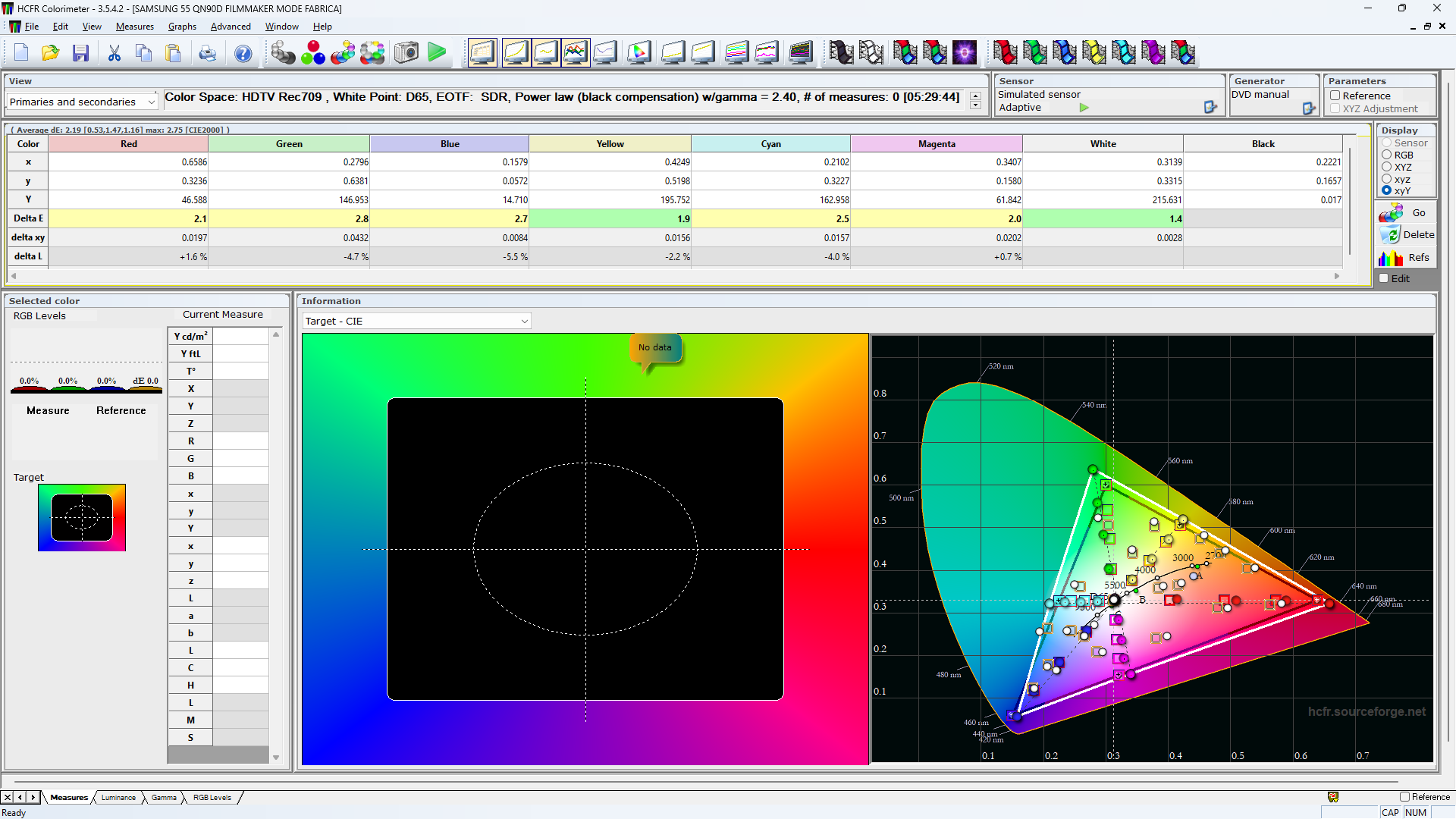Start the cyan film-reel measurement icon
Screen dimensions: 1456x819
(1124, 52)
